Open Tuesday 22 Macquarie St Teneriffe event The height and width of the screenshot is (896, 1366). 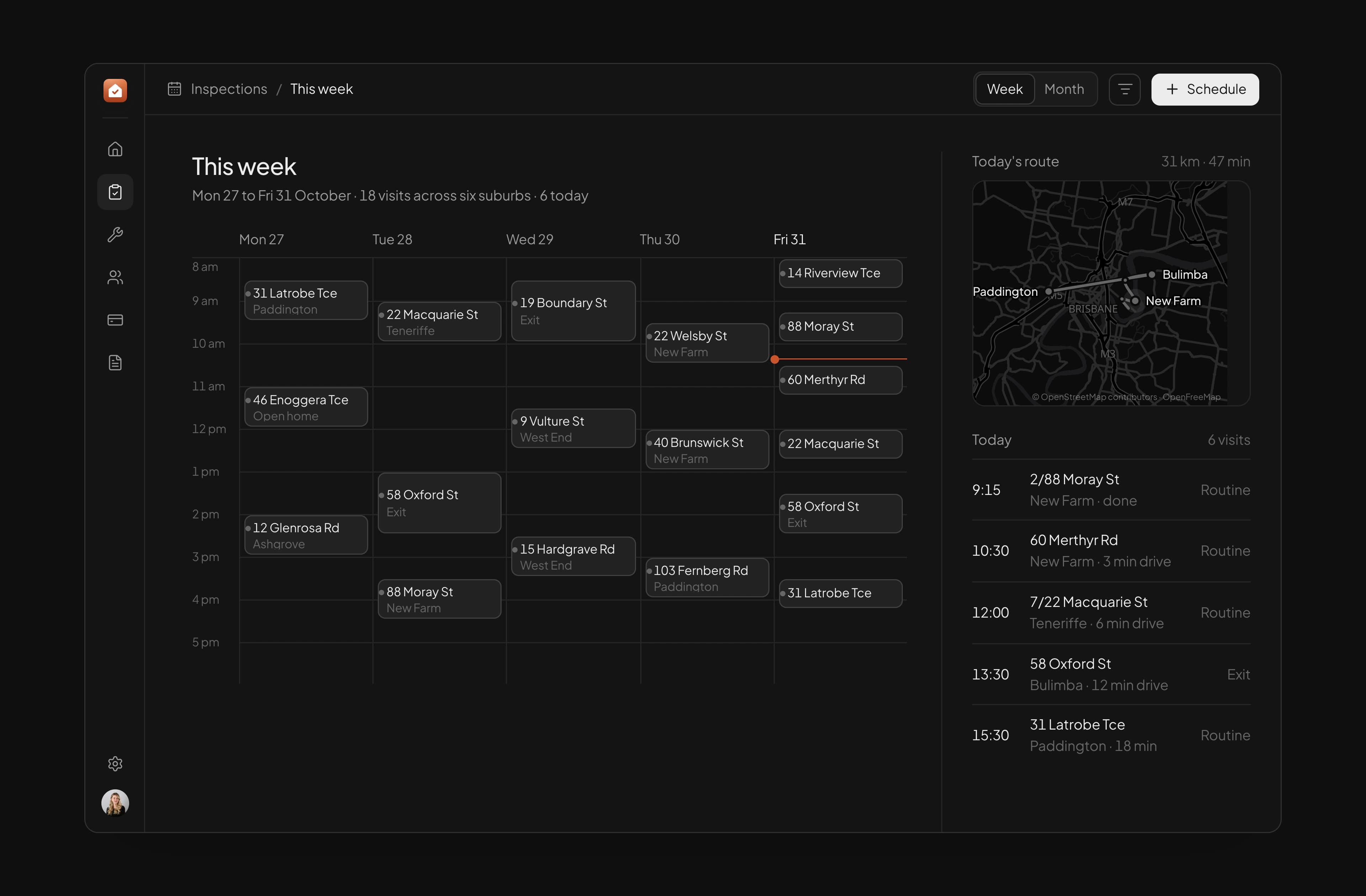click(439, 321)
